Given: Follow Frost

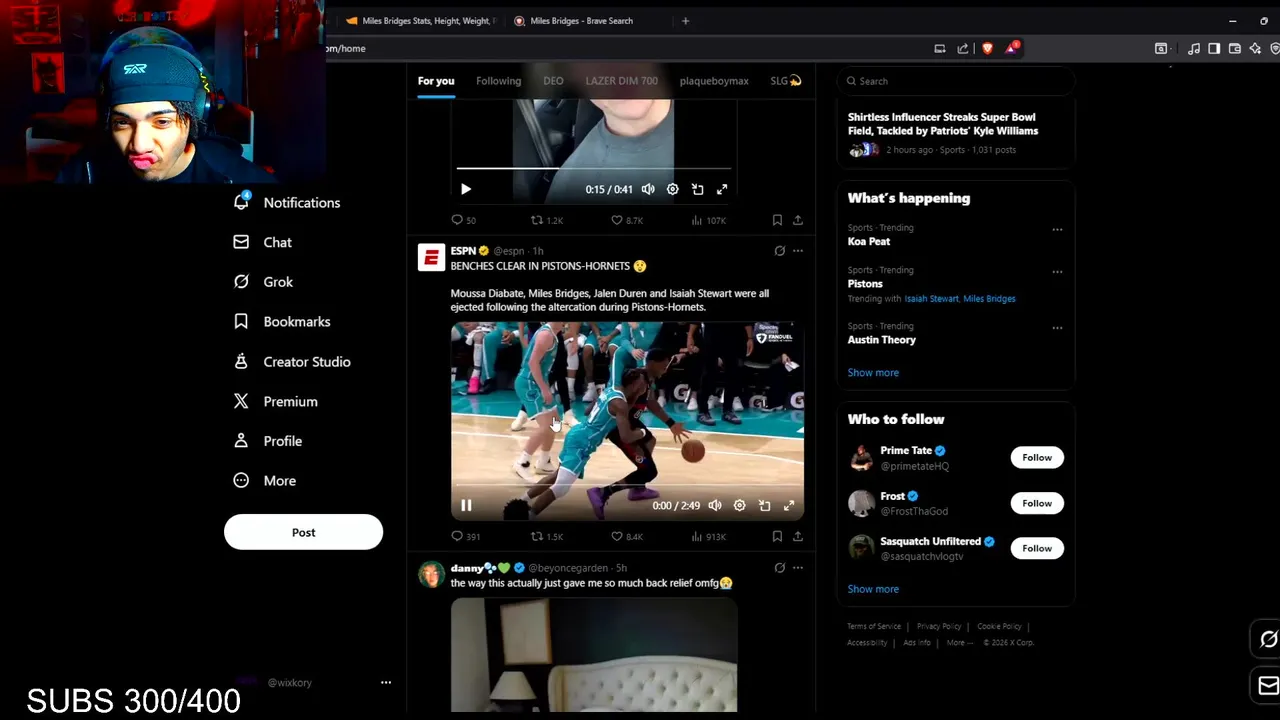Looking at the screenshot, I should tap(1037, 503).
